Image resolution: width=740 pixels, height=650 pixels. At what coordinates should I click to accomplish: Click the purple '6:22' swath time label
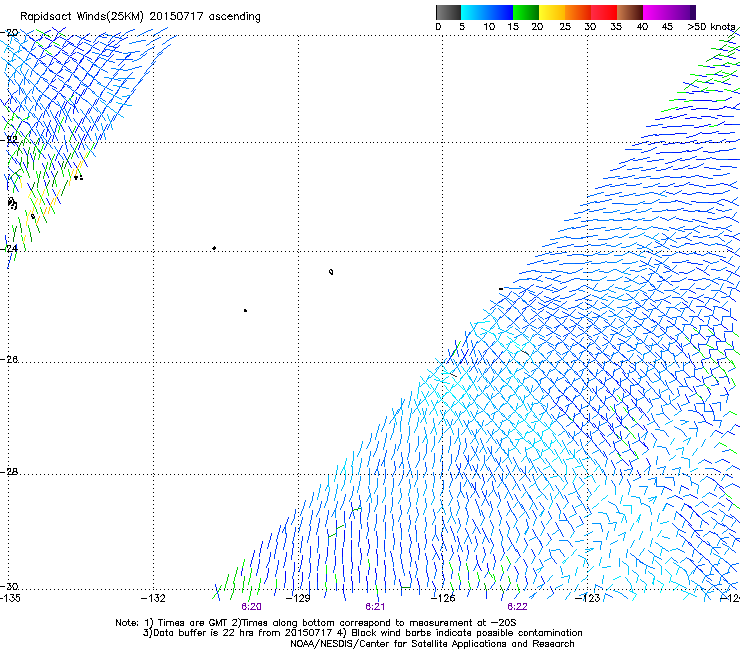[x=517, y=607]
